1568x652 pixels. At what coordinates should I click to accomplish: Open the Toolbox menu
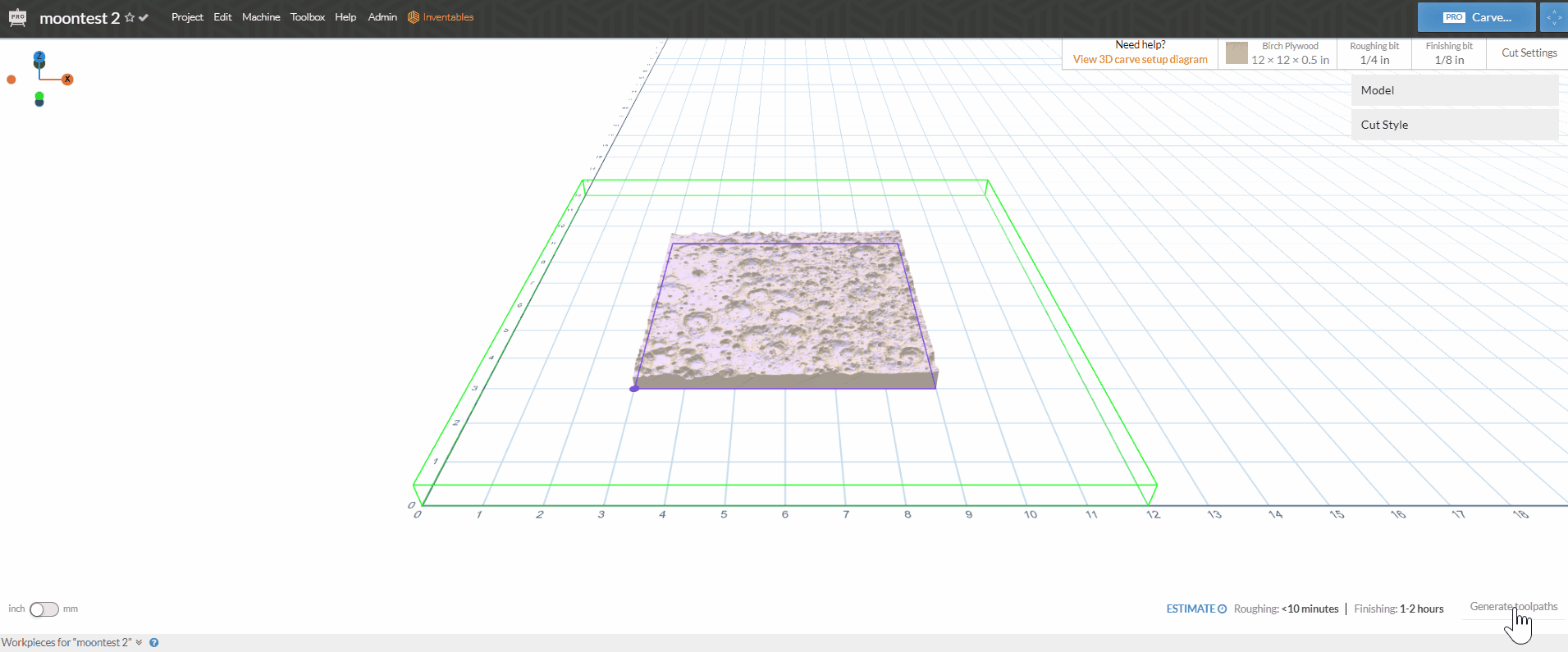coord(308,17)
